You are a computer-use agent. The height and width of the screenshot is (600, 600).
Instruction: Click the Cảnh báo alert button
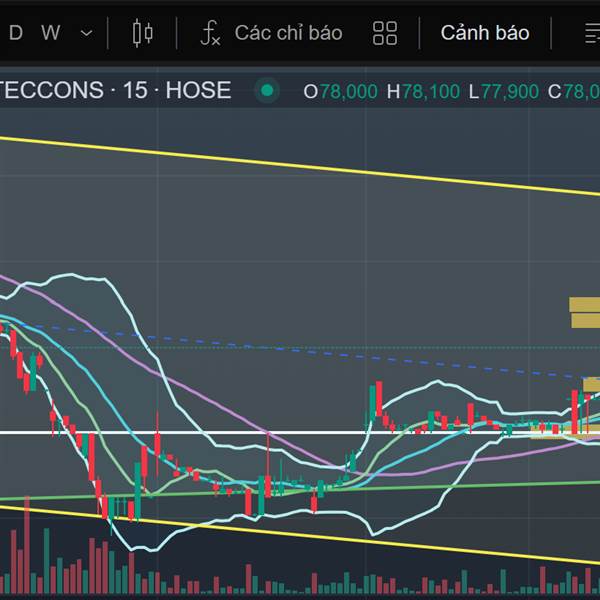(485, 33)
